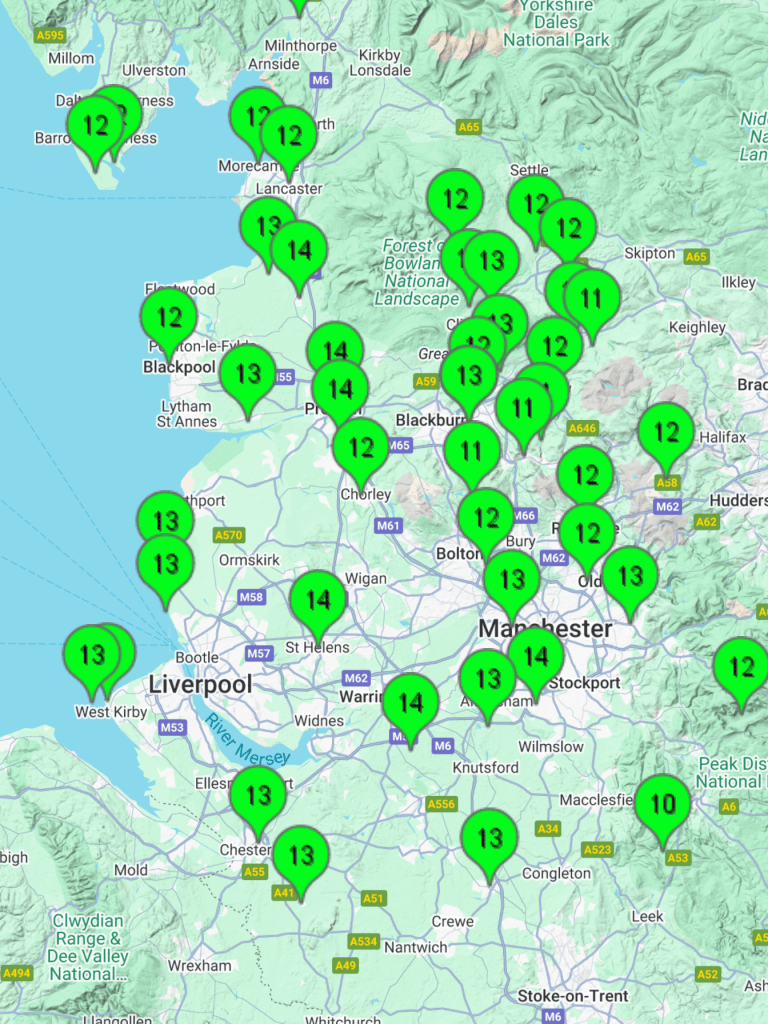
Task: Select the 13 marker north of Crewe
Action: click(489, 839)
